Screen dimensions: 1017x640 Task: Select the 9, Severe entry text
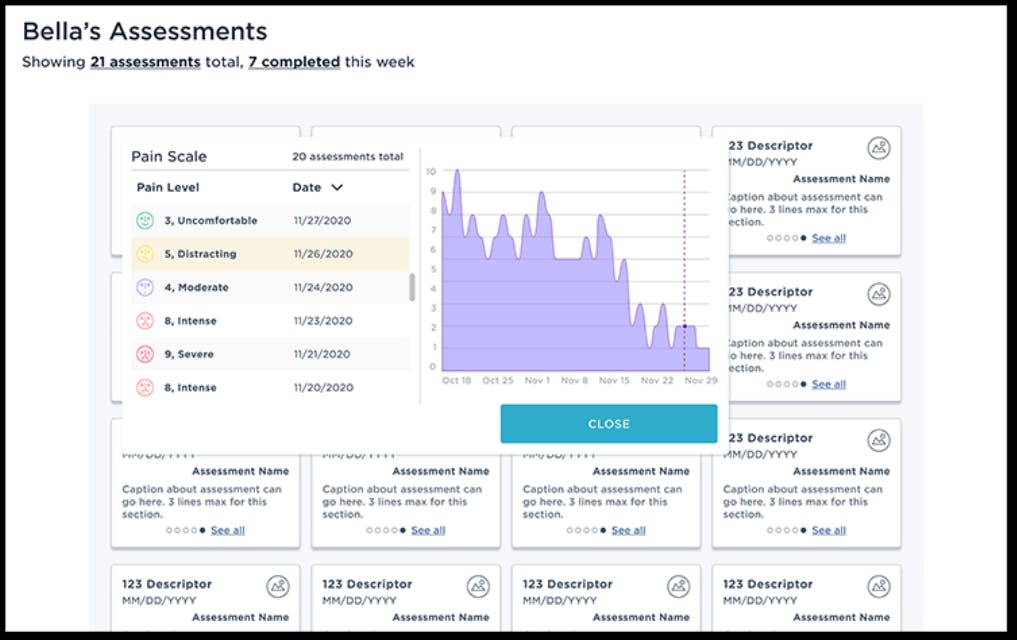click(189, 354)
